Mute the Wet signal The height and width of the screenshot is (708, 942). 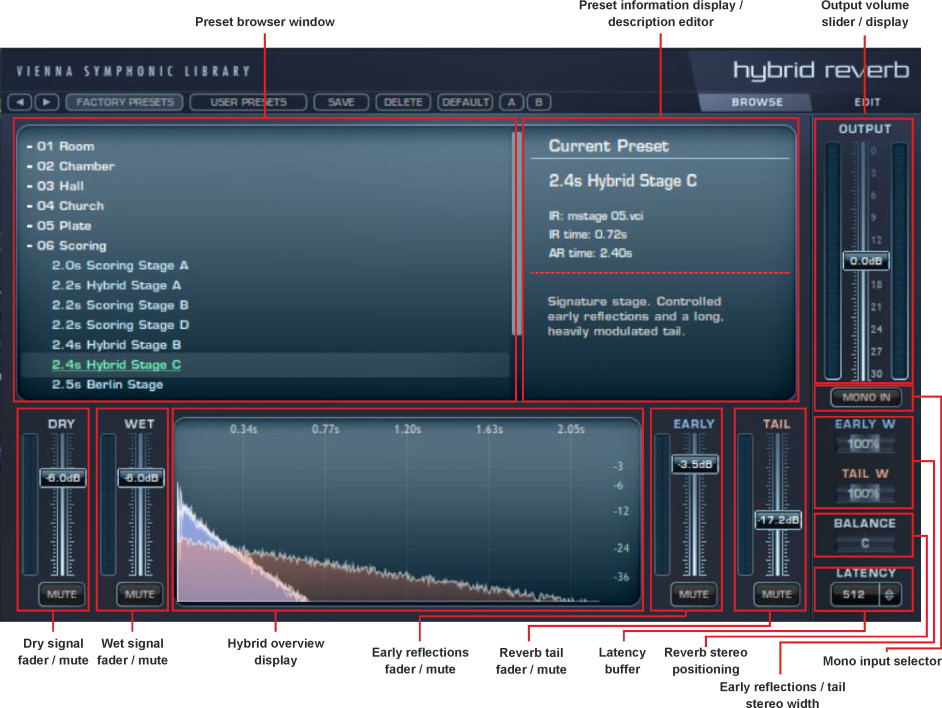click(x=140, y=594)
